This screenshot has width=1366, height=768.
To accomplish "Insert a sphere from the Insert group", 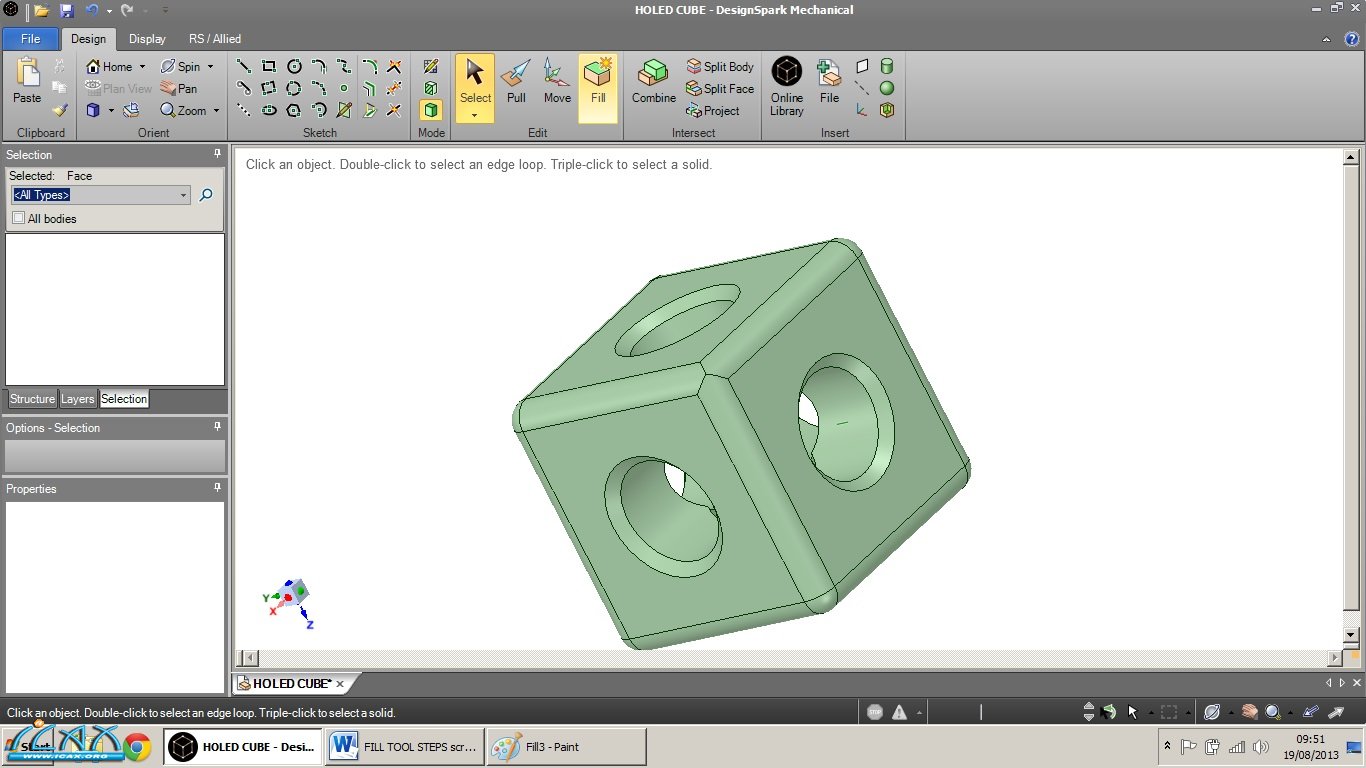I will (x=886, y=88).
